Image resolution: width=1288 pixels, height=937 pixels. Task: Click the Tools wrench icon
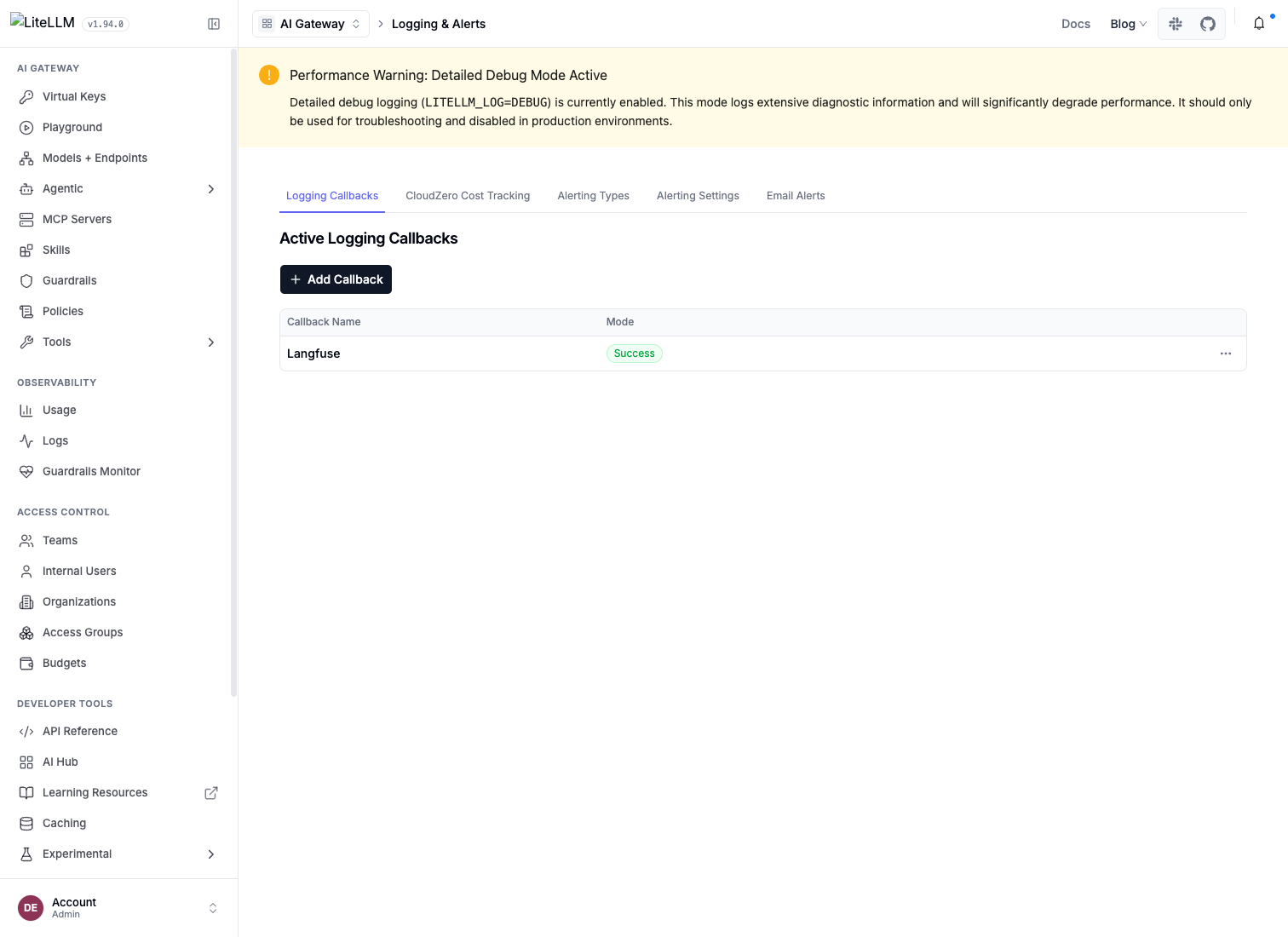click(x=26, y=342)
